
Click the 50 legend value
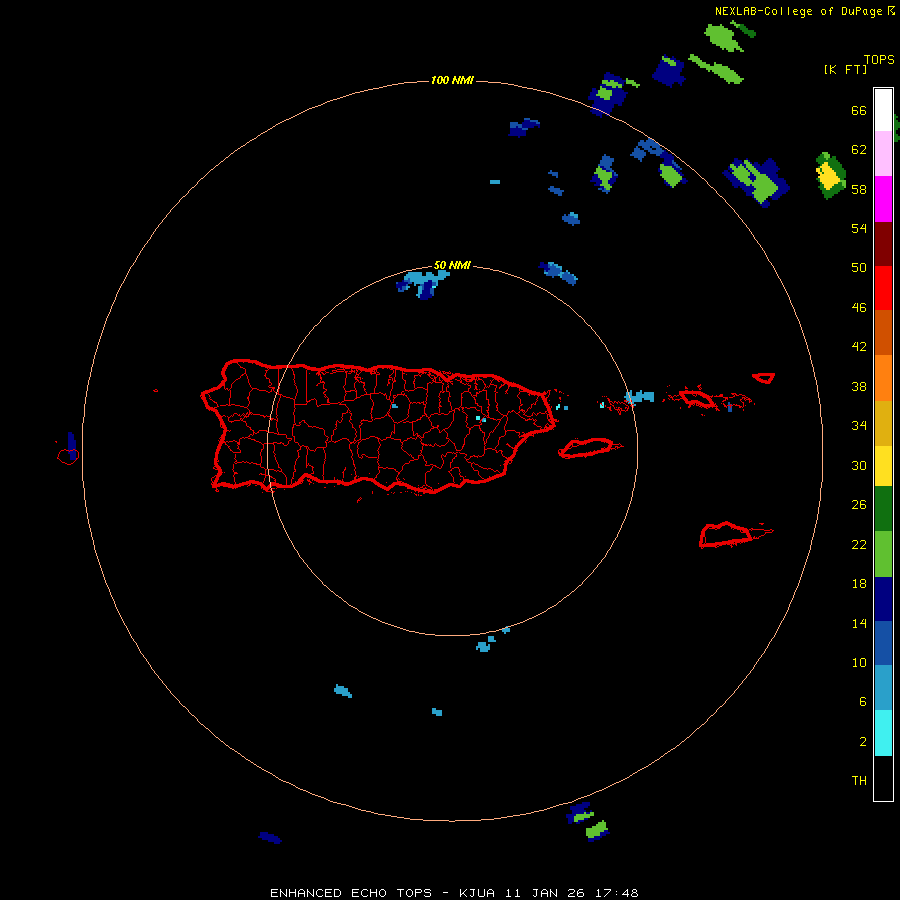pos(859,268)
